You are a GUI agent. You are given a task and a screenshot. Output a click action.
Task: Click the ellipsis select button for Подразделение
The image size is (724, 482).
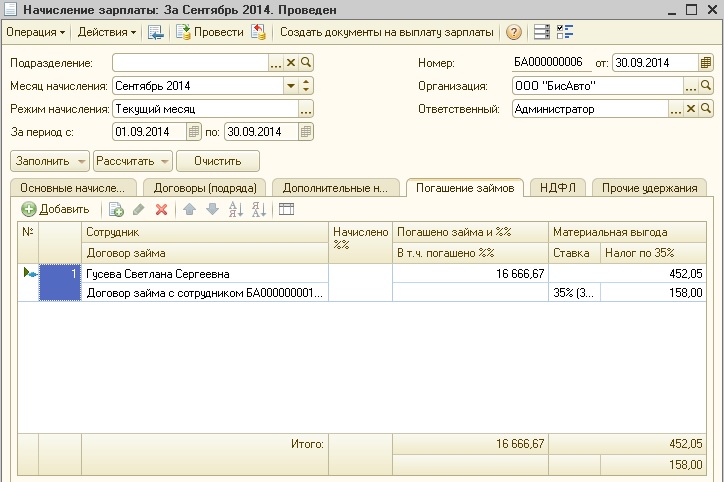tap(276, 62)
